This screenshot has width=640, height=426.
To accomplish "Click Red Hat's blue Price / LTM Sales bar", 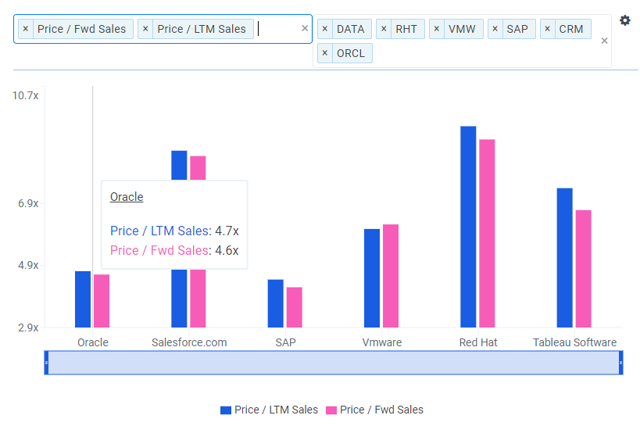I will coord(468,227).
